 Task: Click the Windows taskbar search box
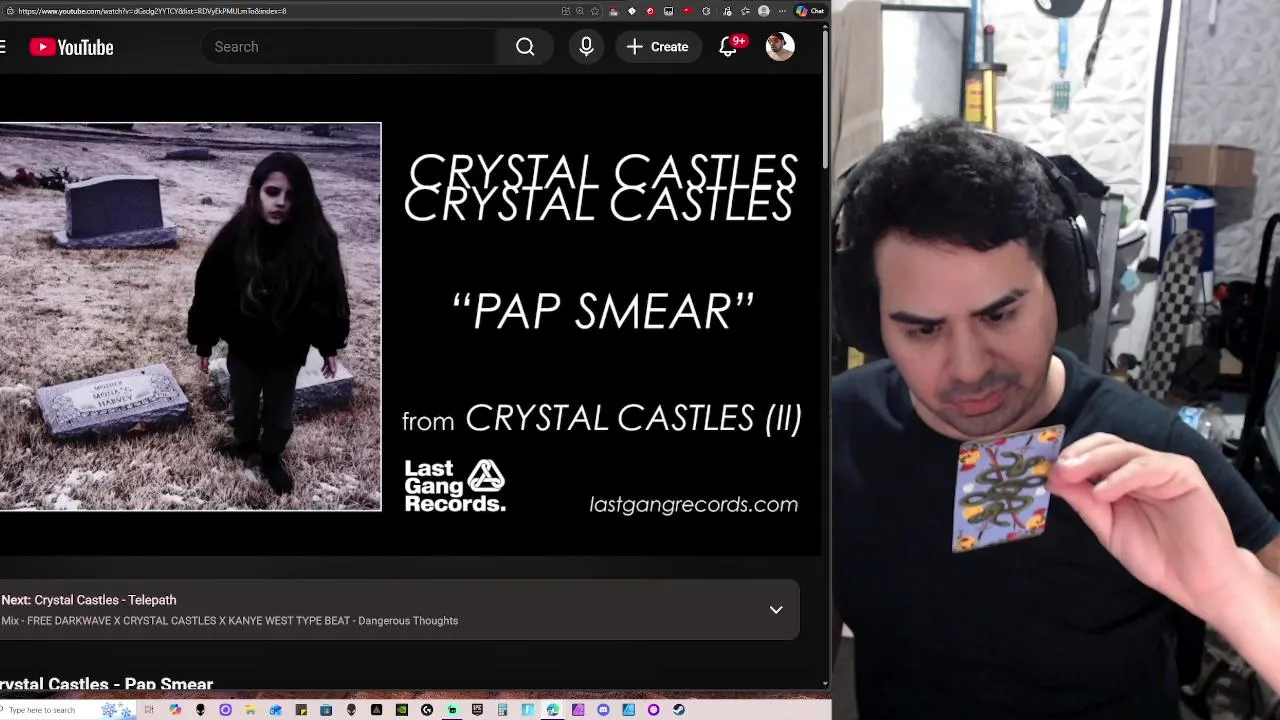(x=67, y=710)
